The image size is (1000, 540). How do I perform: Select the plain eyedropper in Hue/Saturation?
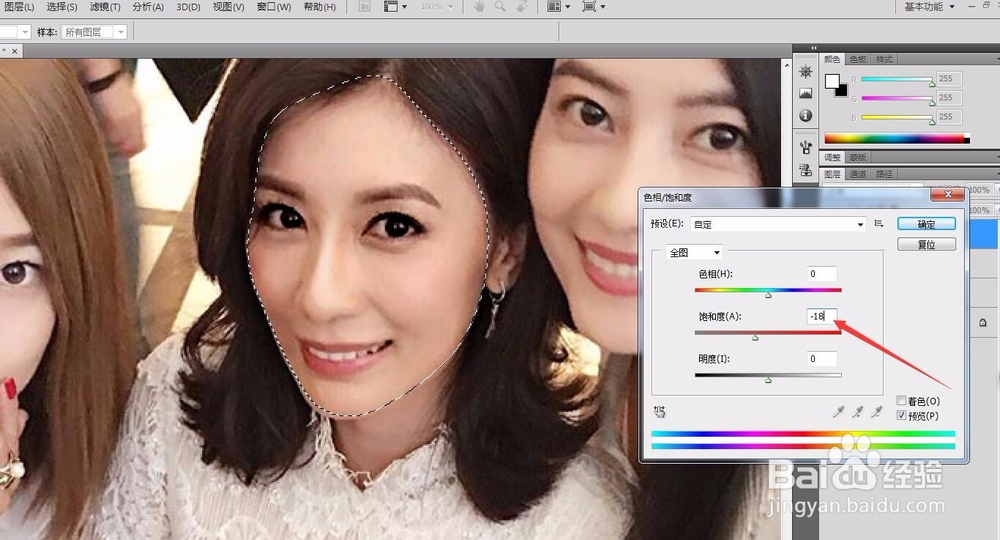point(838,412)
